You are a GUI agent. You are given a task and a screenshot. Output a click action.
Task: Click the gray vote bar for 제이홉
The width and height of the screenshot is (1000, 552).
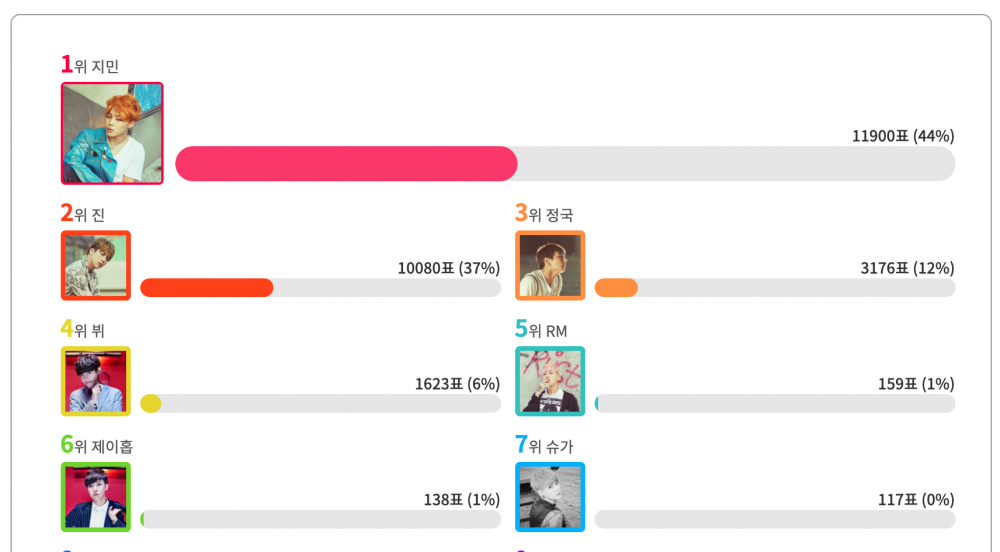pyautogui.click(x=321, y=519)
